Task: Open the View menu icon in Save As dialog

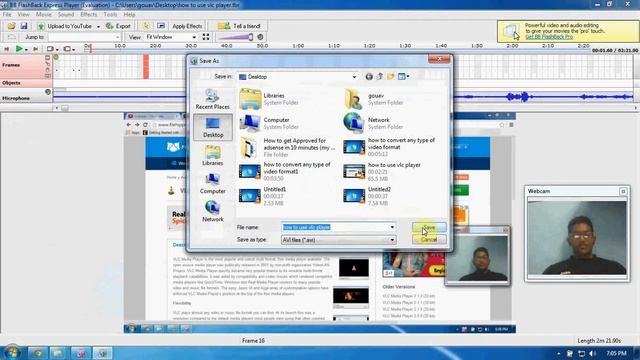Action: click(x=403, y=77)
